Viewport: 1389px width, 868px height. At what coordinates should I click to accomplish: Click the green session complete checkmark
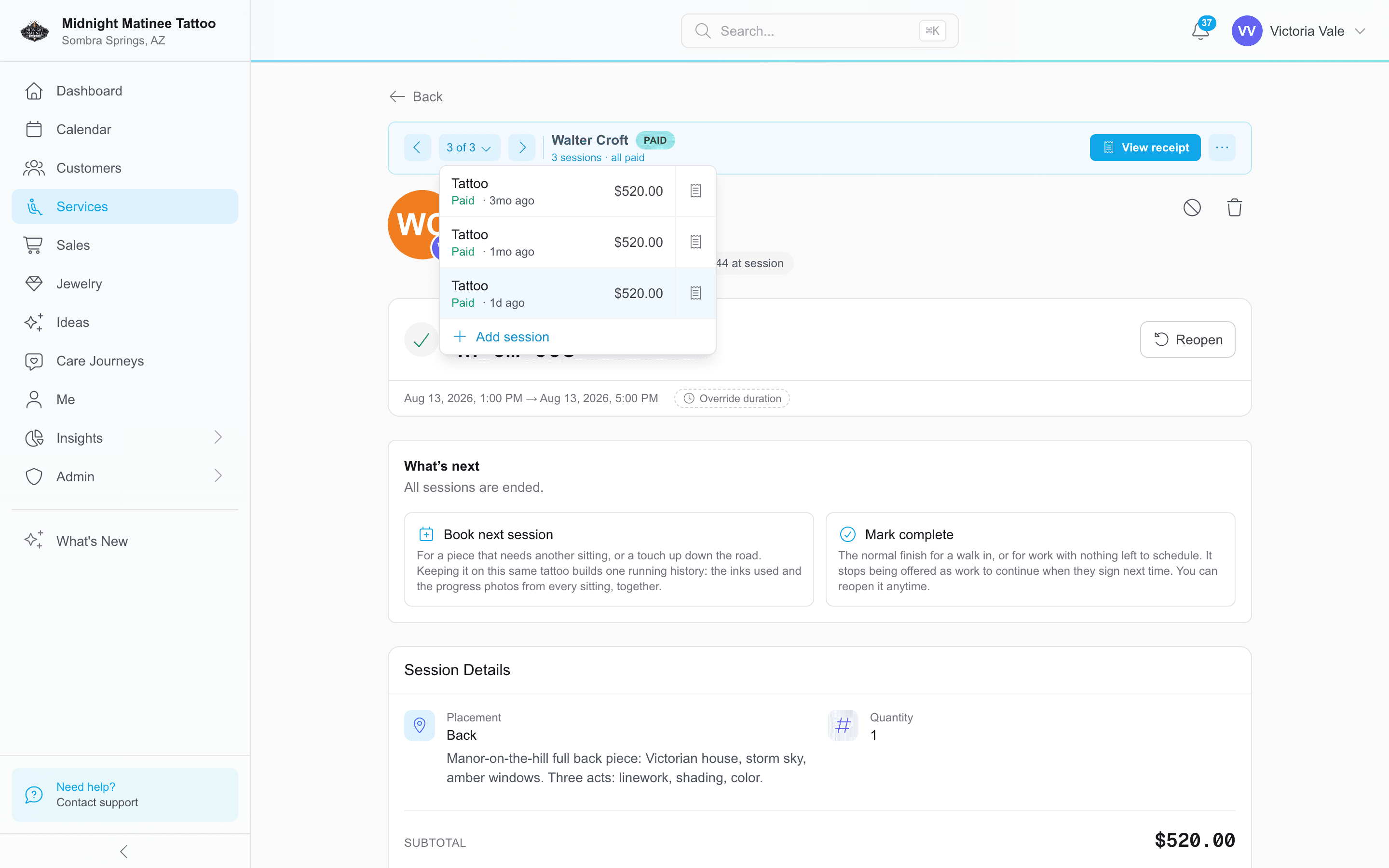pos(422,340)
